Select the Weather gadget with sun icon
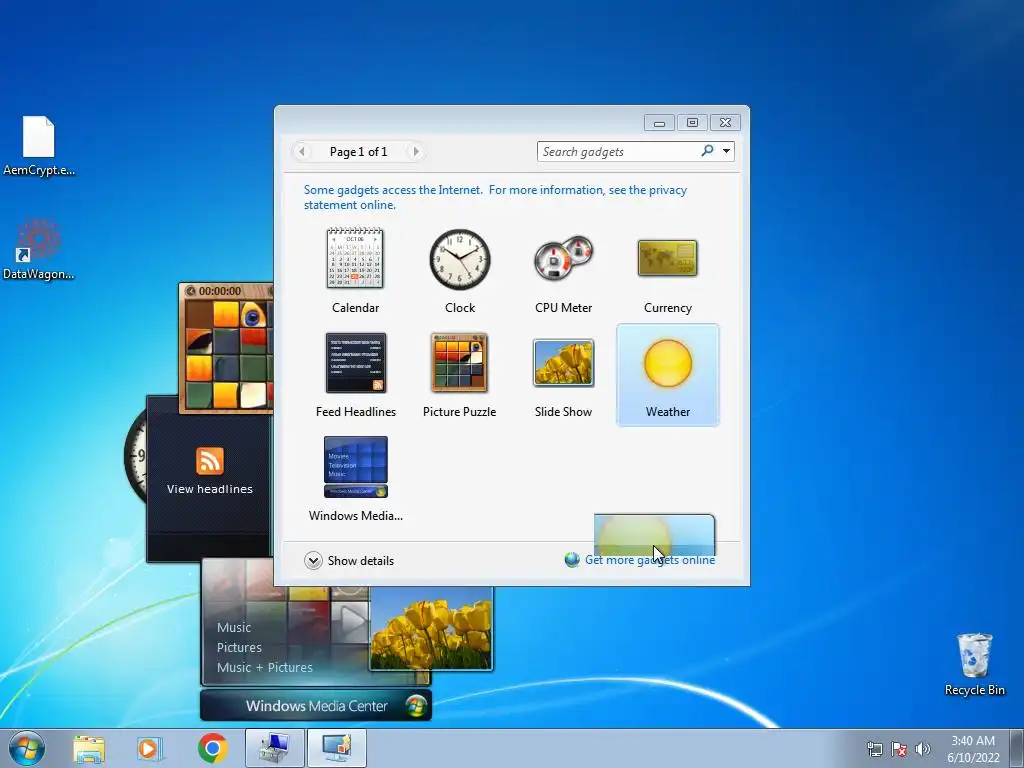Image resolution: width=1024 pixels, height=768 pixels. (667, 376)
